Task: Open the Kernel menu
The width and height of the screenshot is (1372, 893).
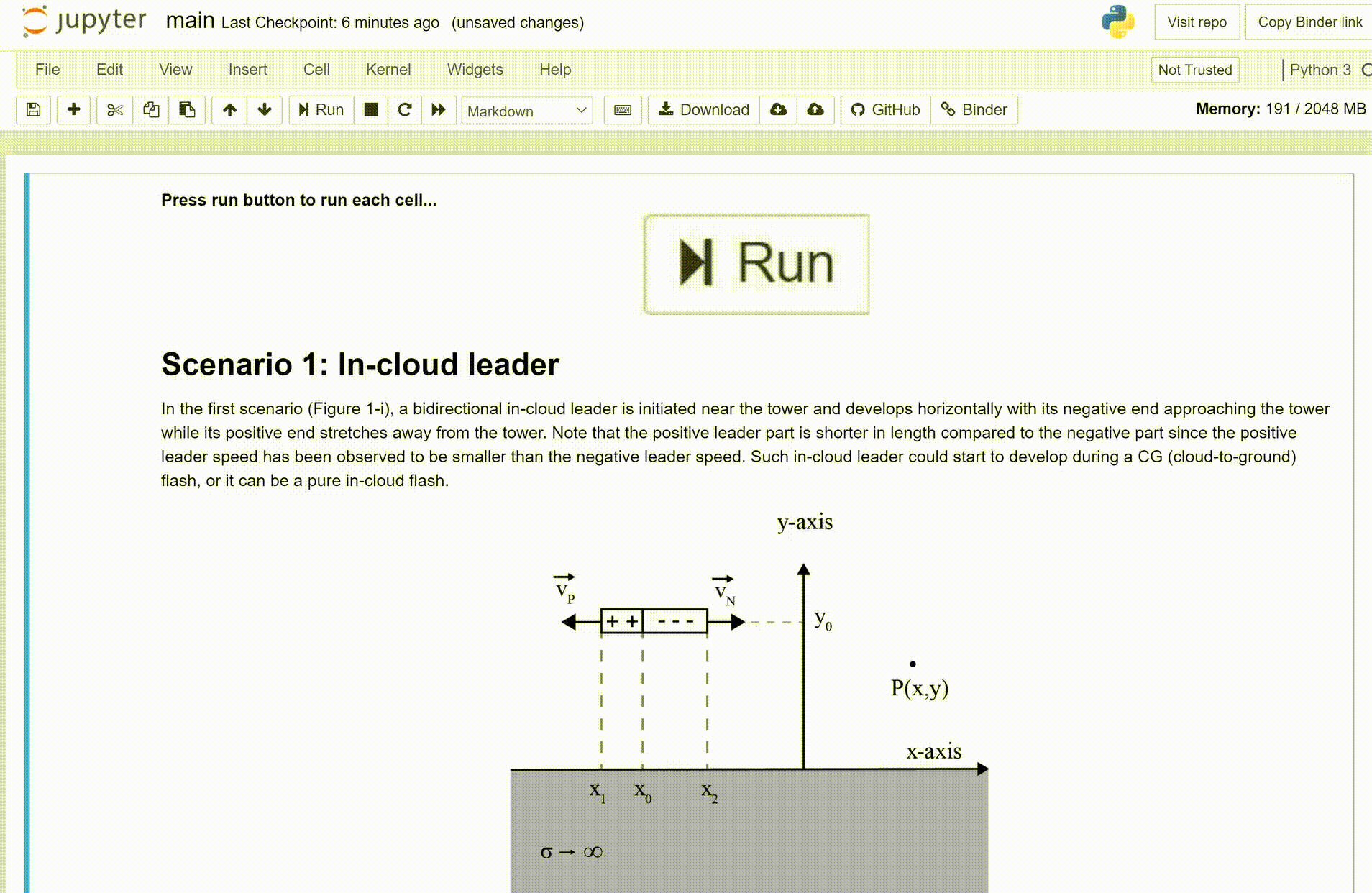Action: tap(388, 70)
